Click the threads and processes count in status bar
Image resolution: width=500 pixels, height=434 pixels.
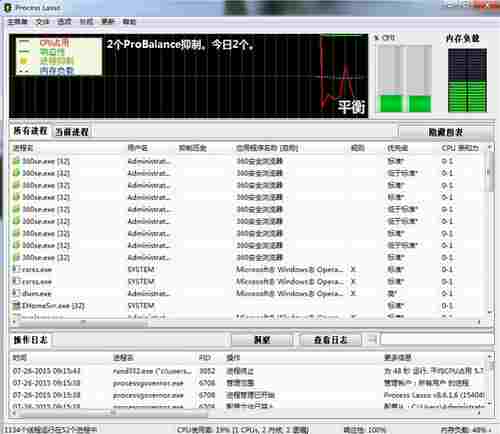click(x=51, y=429)
